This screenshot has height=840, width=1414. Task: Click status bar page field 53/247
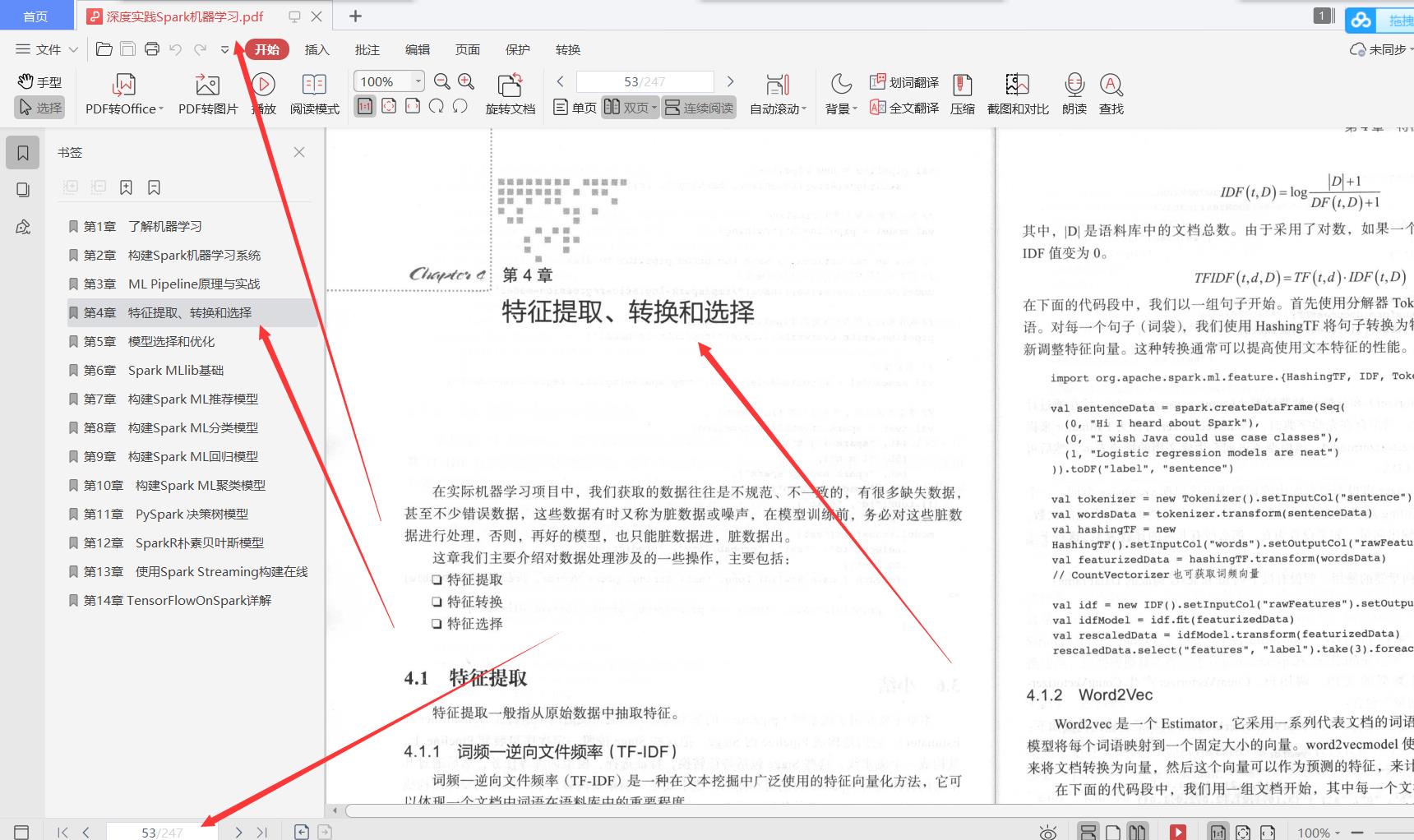click(x=162, y=832)
